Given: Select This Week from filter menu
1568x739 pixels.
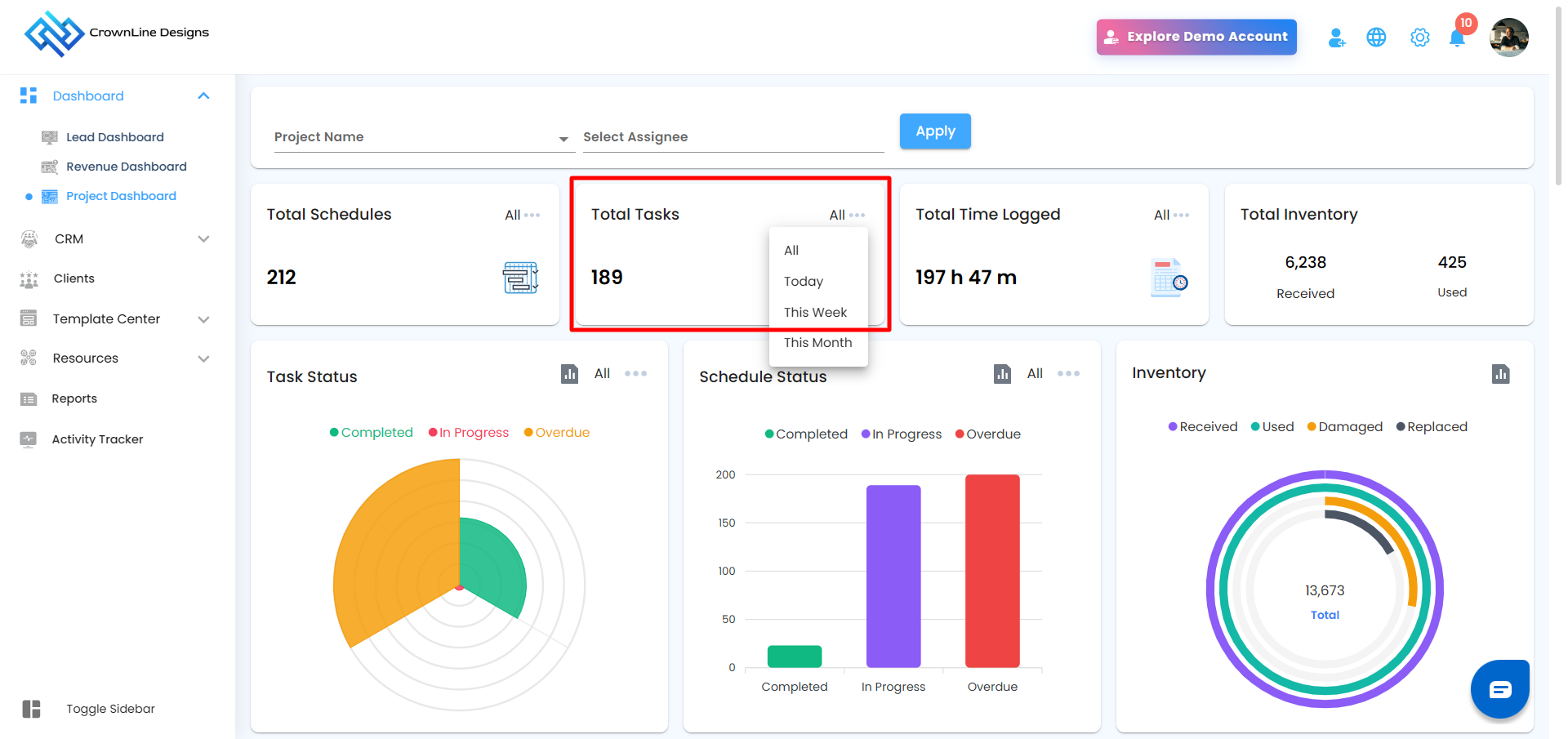Looking at the screenshot, I should [x=815, y=313].
